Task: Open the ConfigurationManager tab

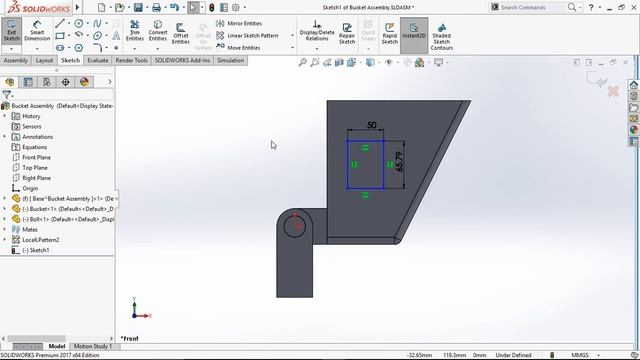Action: (x=47, y=82)
